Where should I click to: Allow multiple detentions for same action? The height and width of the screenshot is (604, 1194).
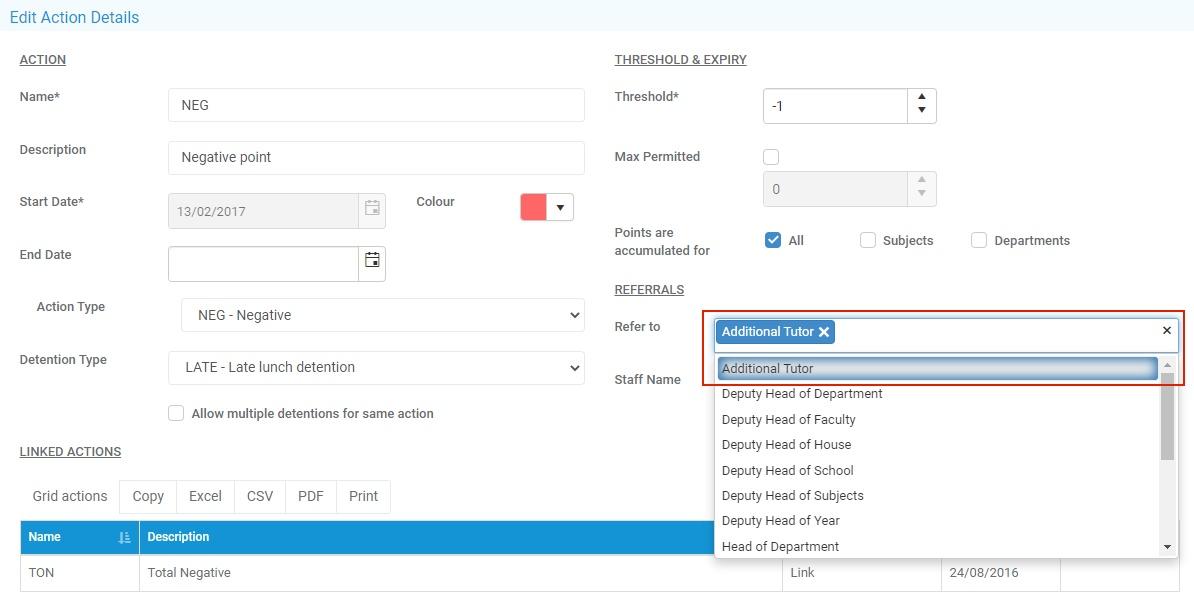click(x=176, y=413)
